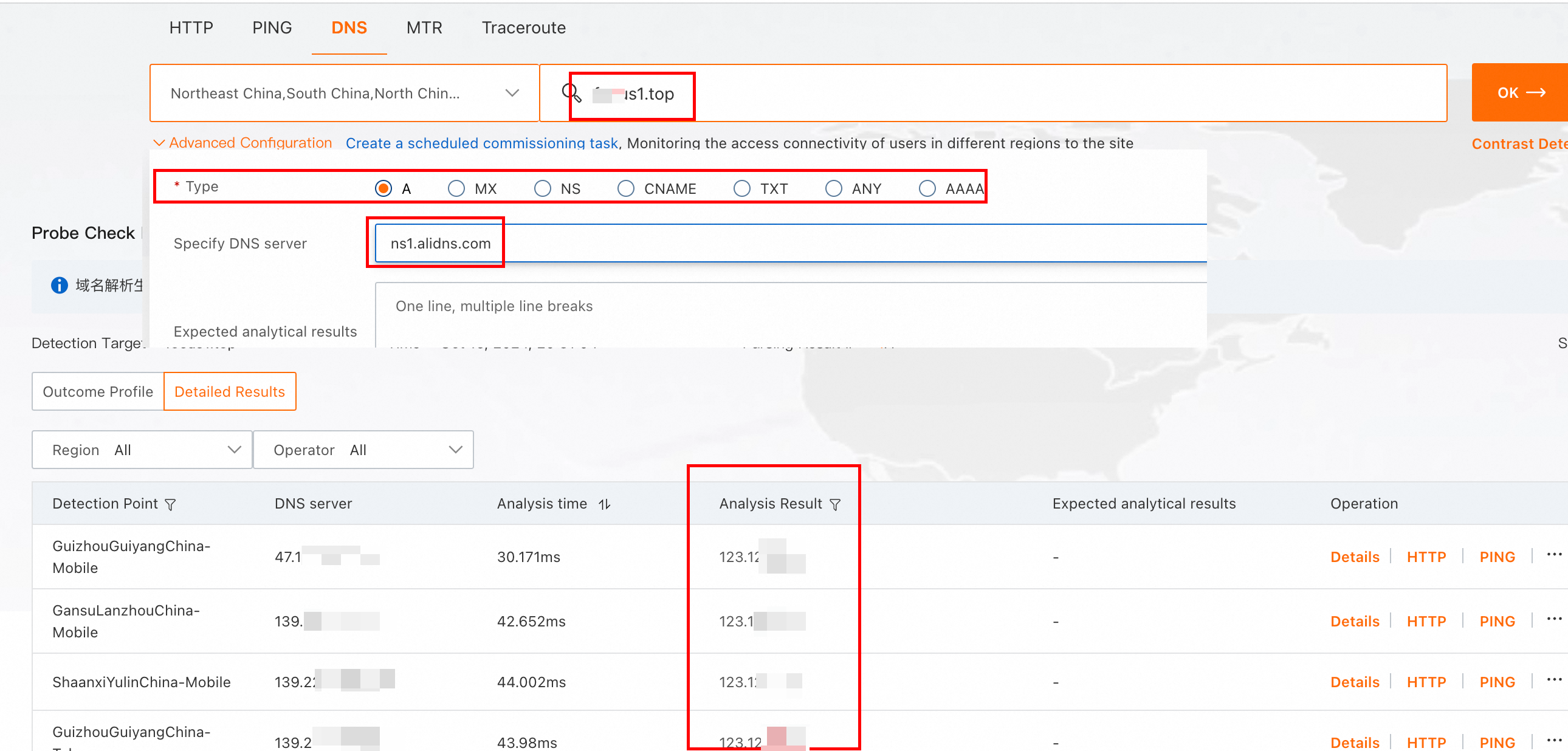Open Create a scheduled commissioning task link
This screenshot has width=1568, height=751.
click(x=481, y=143)
